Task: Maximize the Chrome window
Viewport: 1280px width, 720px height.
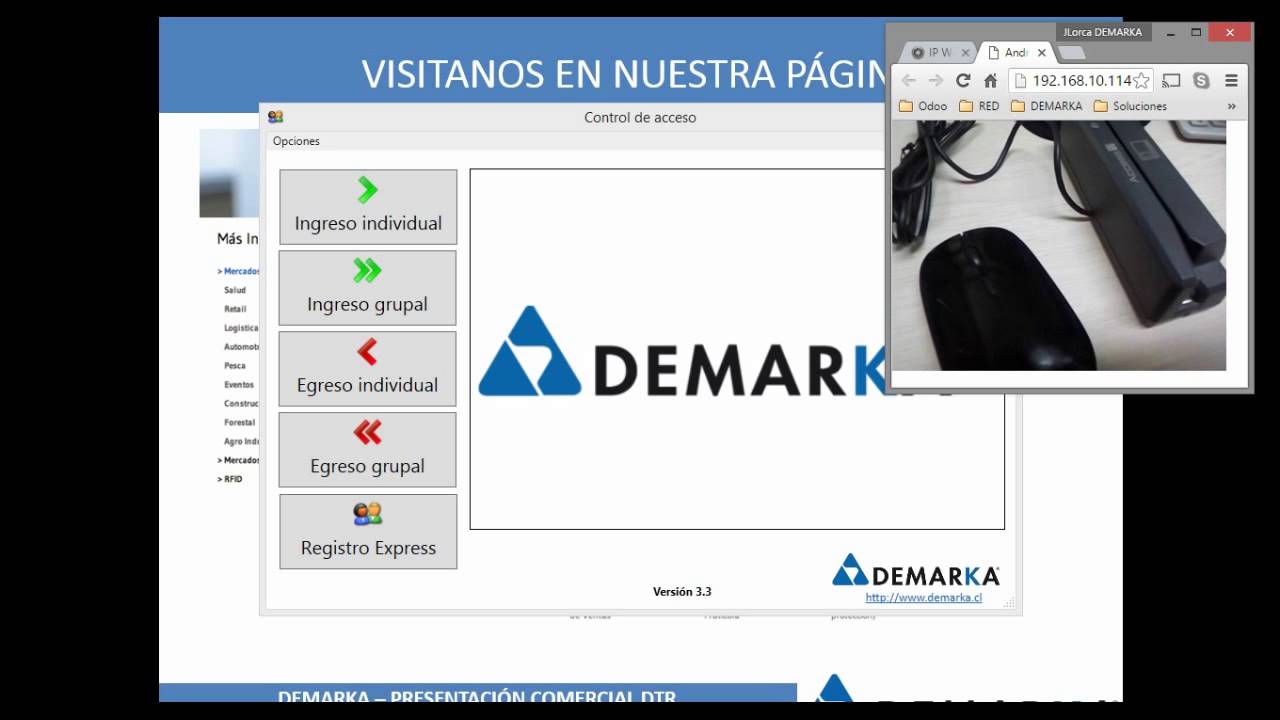Action: click(1196, 32)
